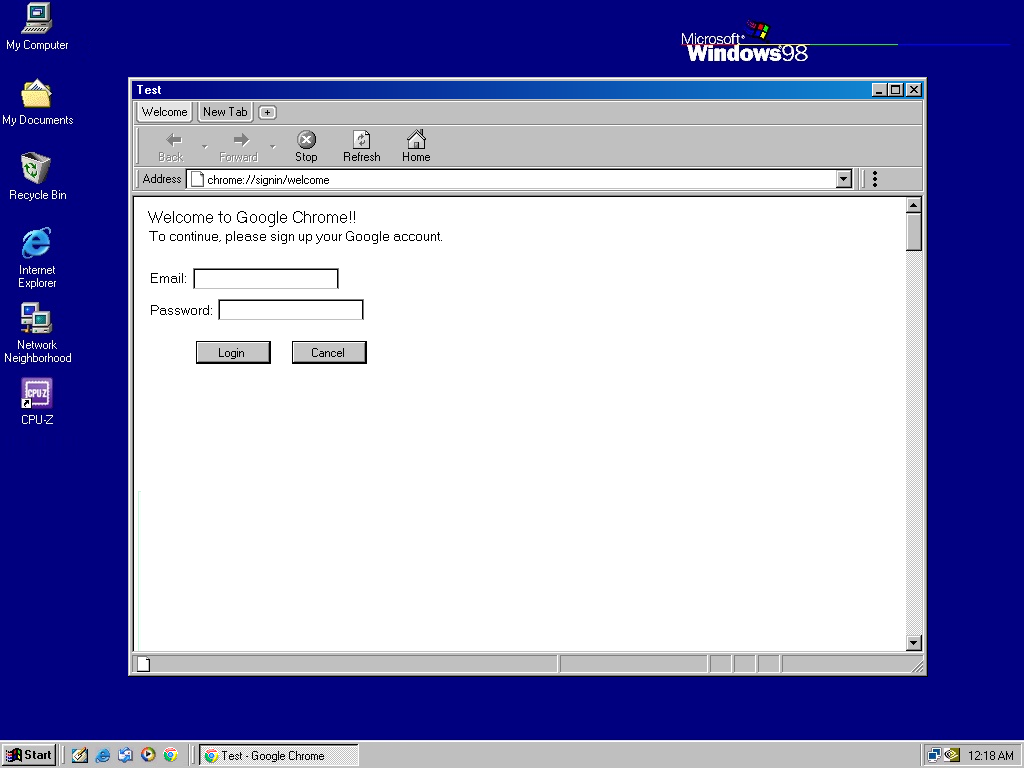Click the scrollbar up arrow

point(914,205)
